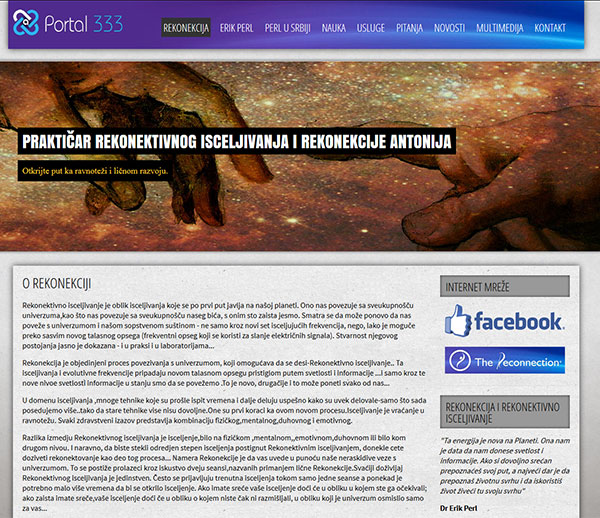Image resolution: width=600 pixels, height=518 pixels.
Task: Click the facebook wordmark in sidebar
Action: (518, 321)
